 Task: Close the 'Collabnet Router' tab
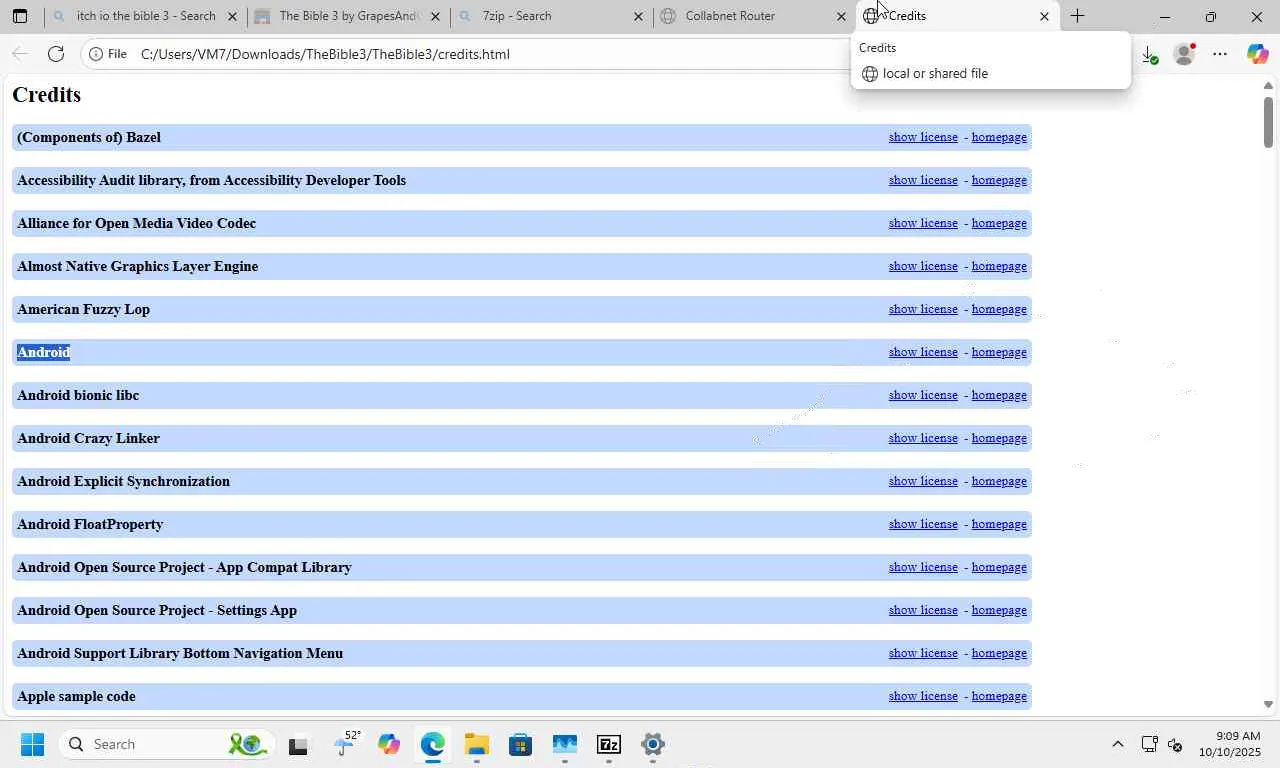841,16
